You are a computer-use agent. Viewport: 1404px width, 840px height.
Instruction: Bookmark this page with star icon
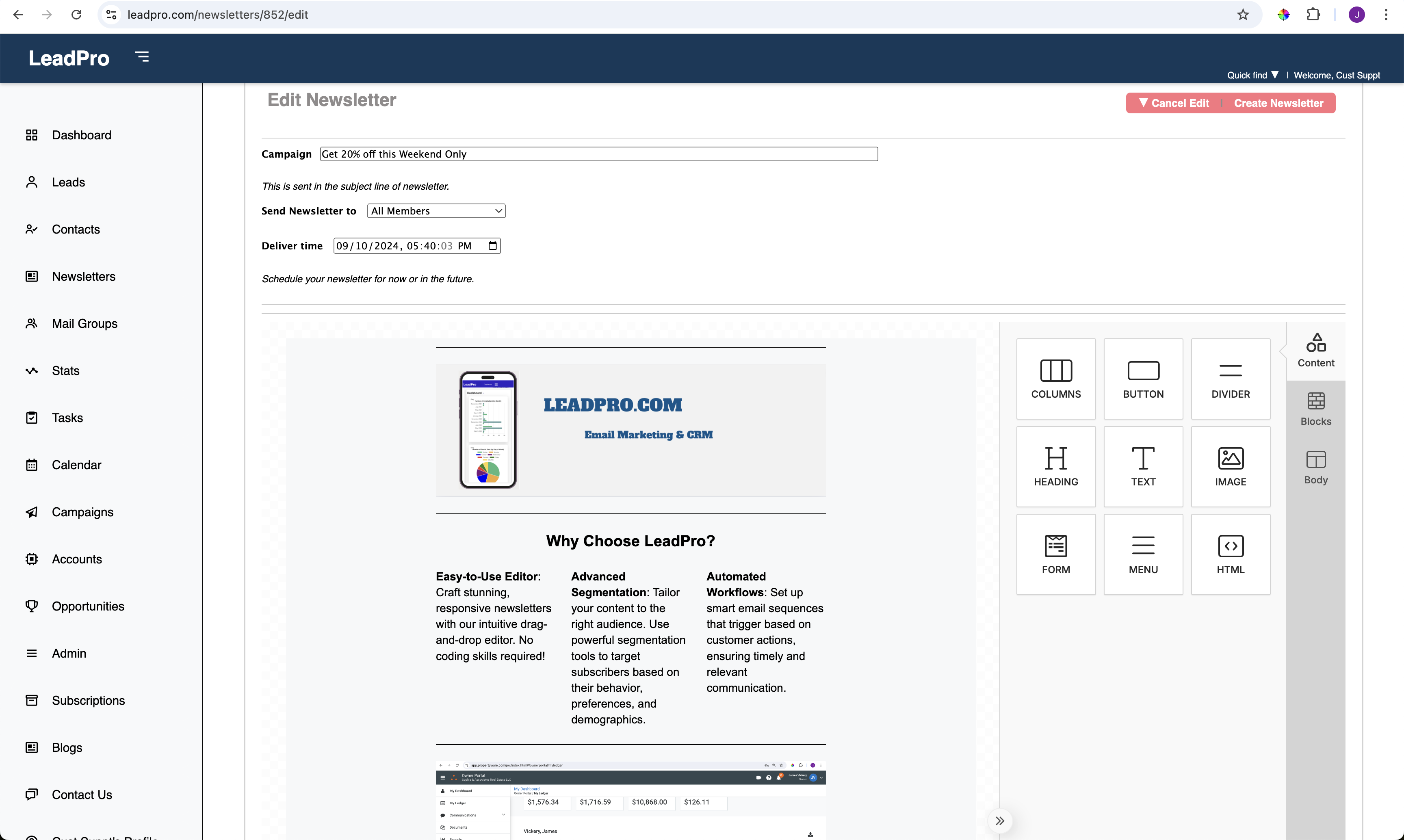click(1243, 15)
